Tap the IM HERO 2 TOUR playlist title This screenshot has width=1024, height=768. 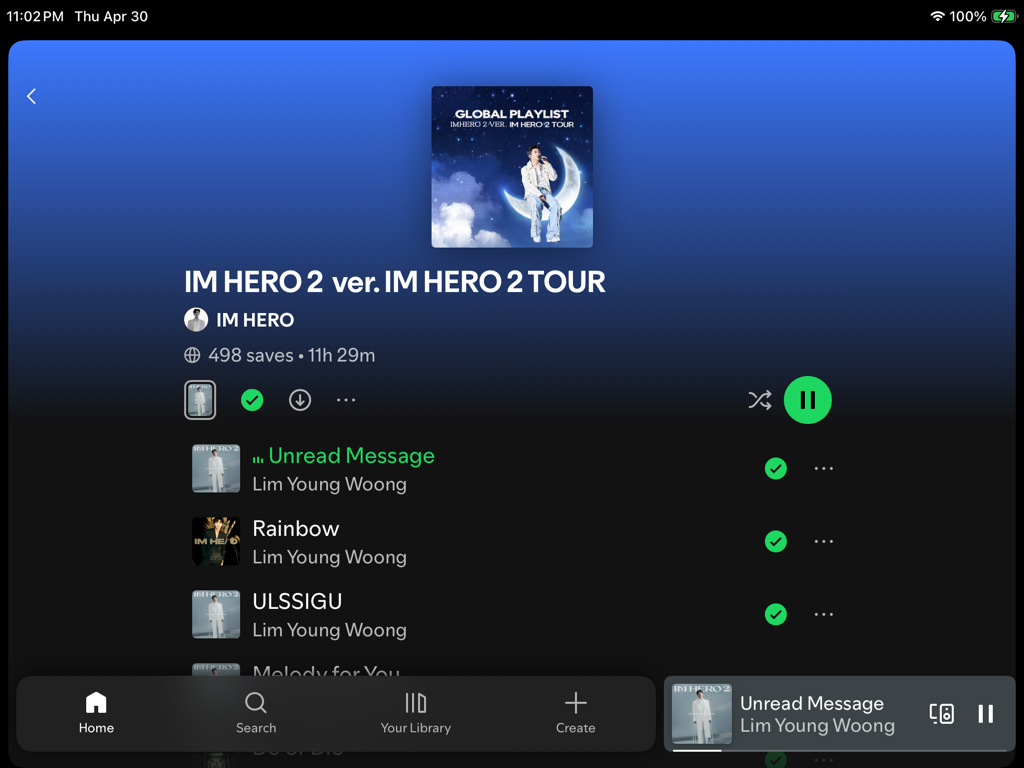[x=395, y=282]
